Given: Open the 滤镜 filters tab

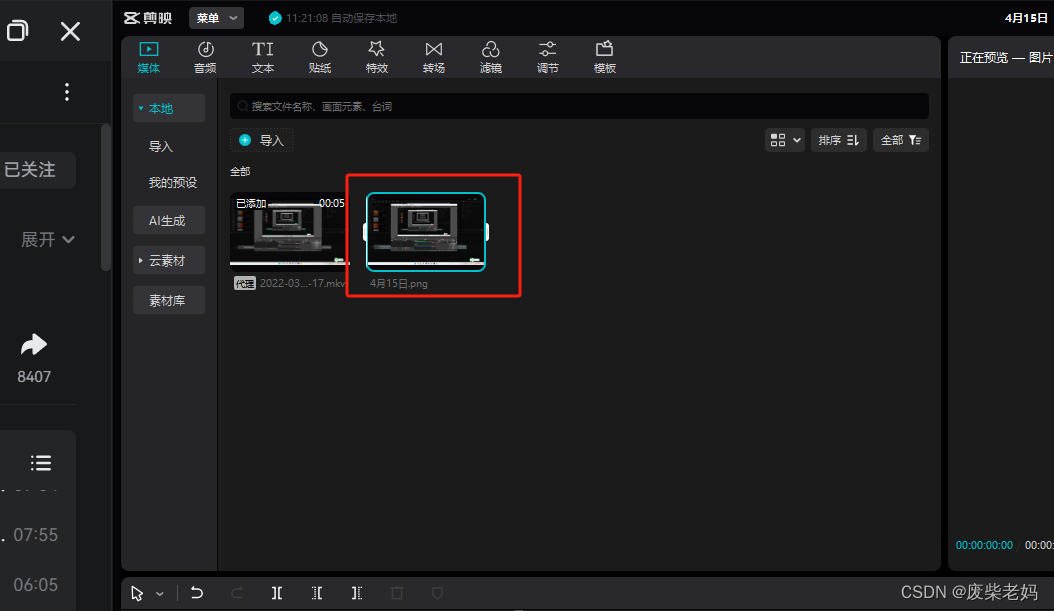Looking at the screenshot, I should pos(491,57).
